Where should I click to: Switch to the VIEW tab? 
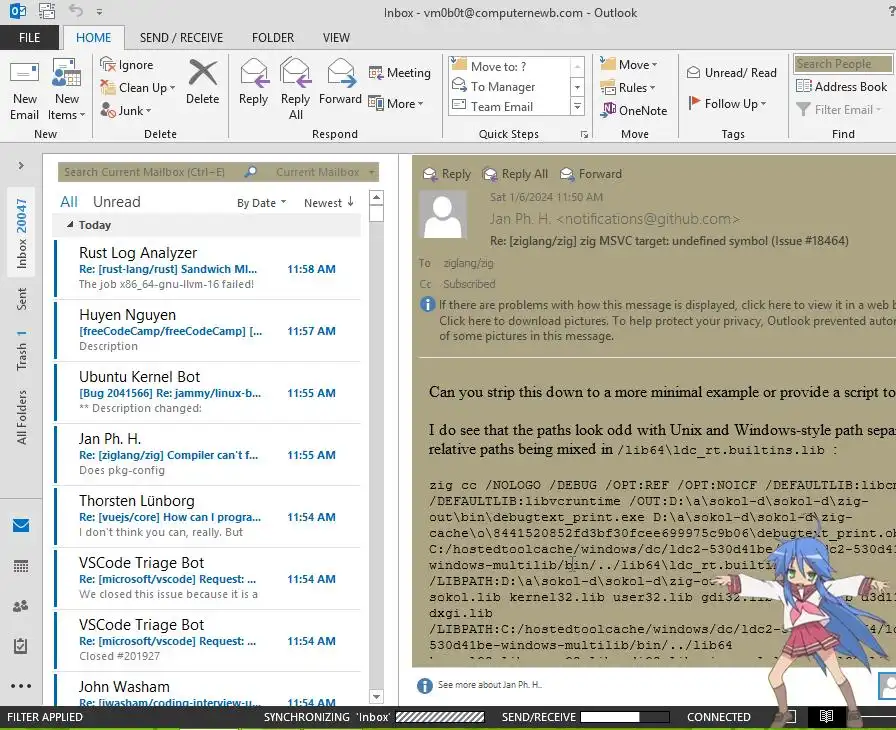[336, 38]
